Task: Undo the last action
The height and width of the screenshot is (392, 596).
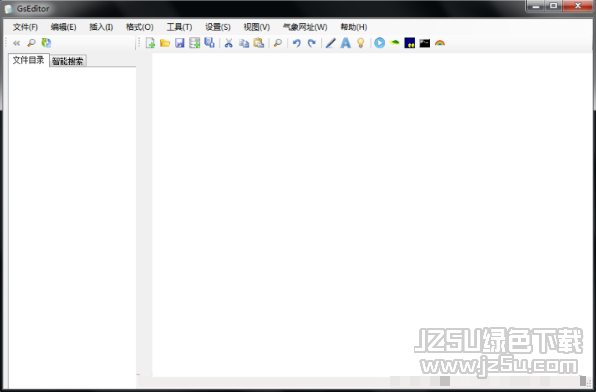Action: [296, 43]
